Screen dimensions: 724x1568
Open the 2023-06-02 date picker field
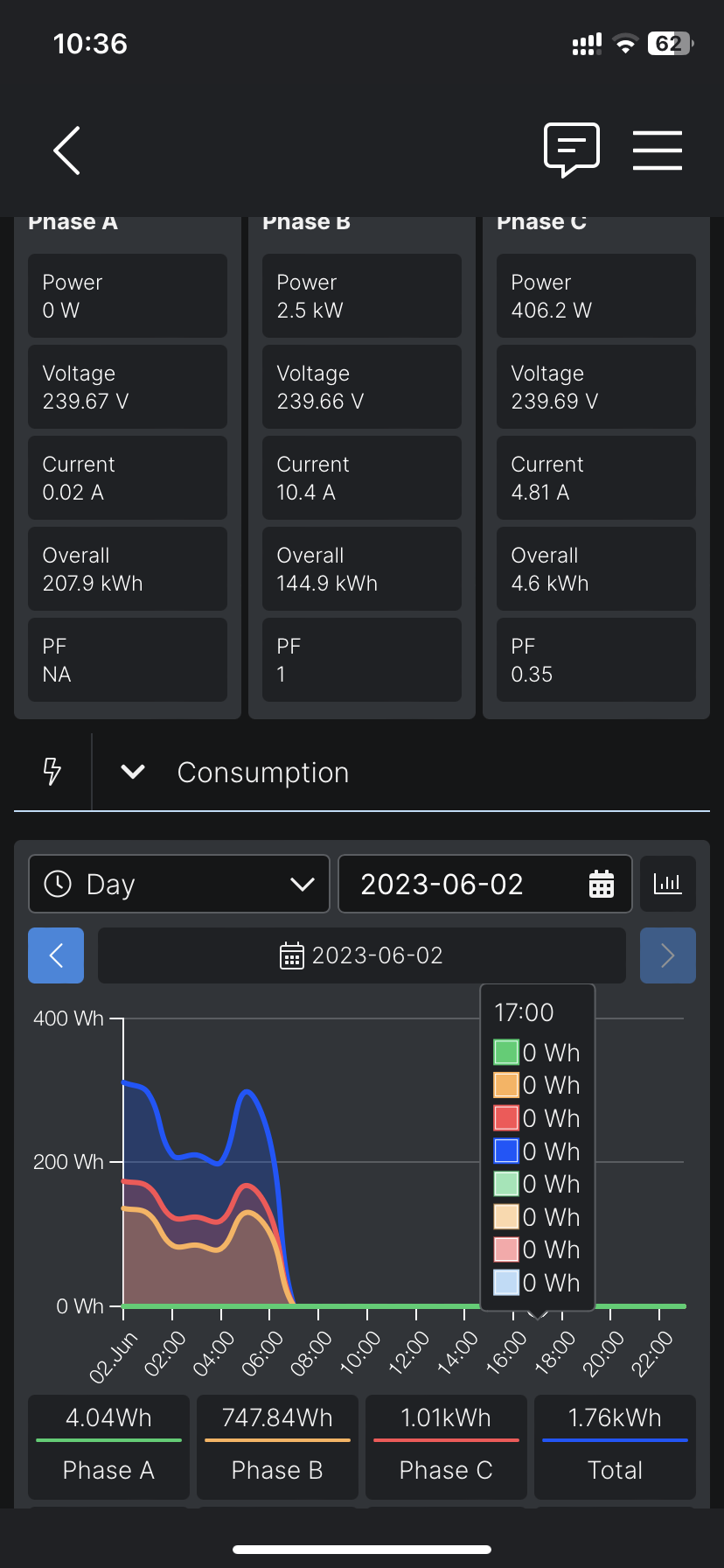click(485, 884)
